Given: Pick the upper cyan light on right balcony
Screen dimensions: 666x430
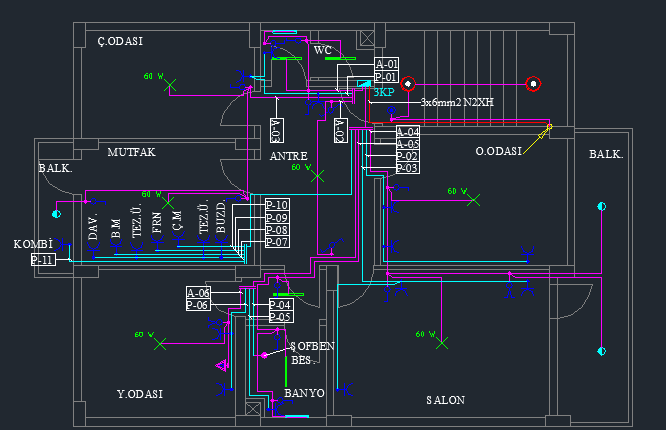Looking at the screenshot, I should point(601,206).
